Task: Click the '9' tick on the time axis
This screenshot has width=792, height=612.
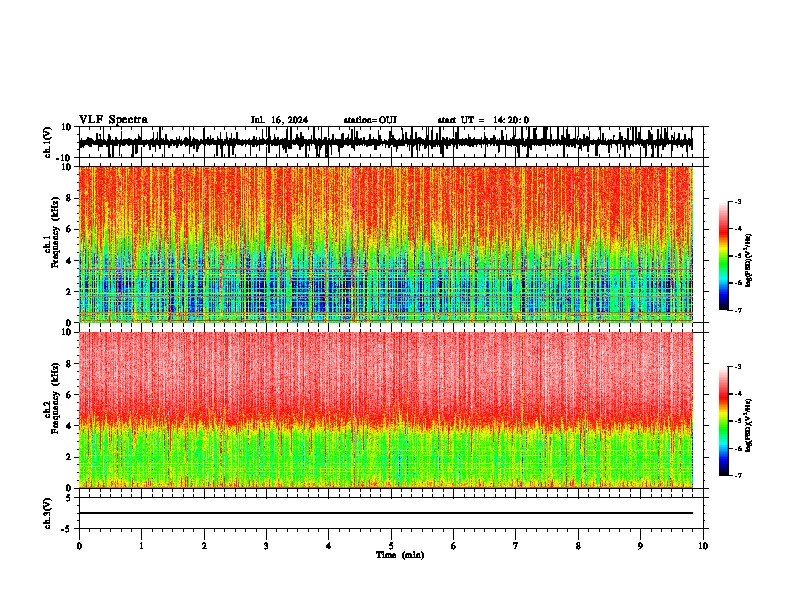Action: pyautogui.click(x=640, y=546)
